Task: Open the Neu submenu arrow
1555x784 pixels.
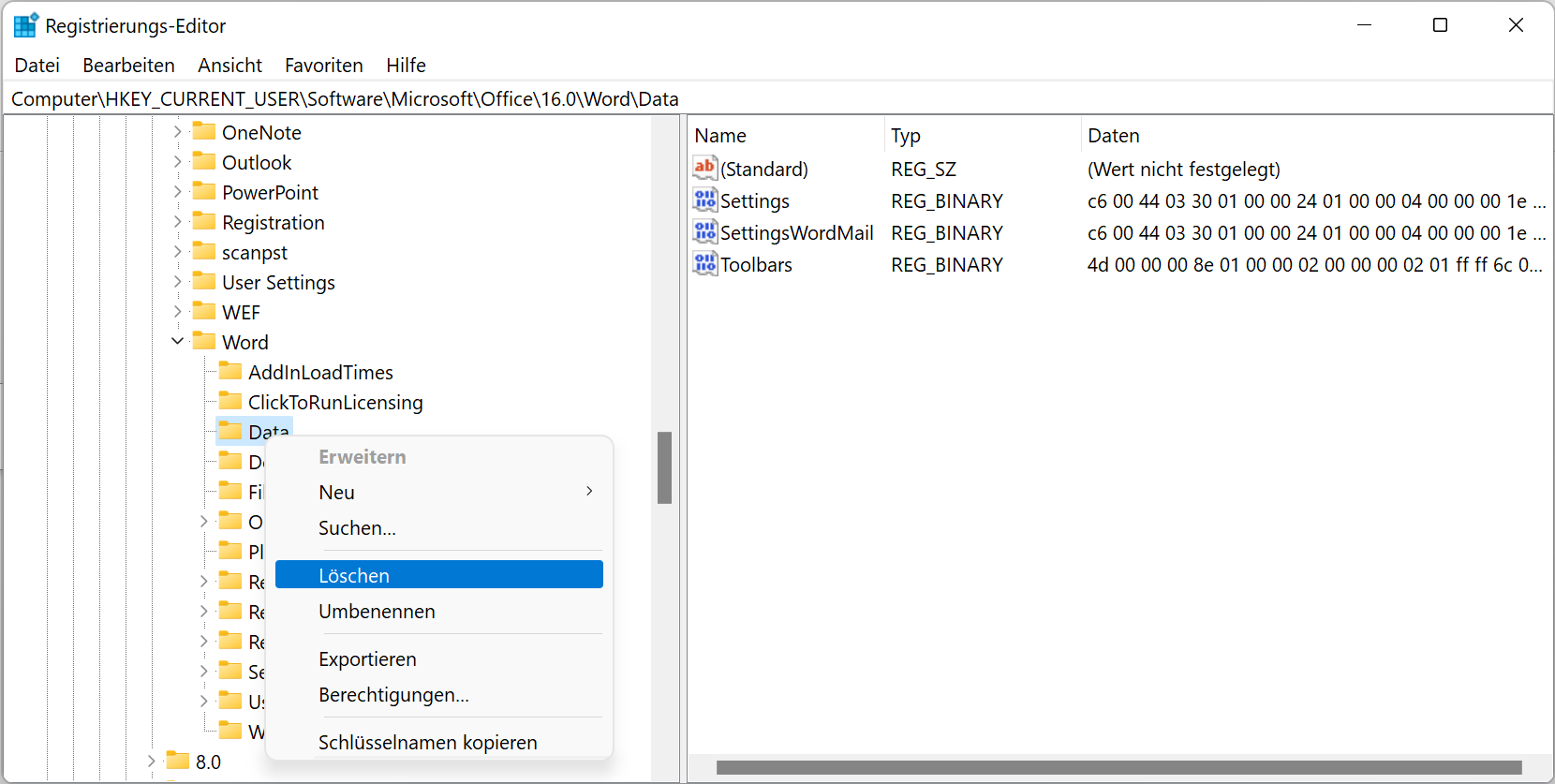Action: coord(589,491)
